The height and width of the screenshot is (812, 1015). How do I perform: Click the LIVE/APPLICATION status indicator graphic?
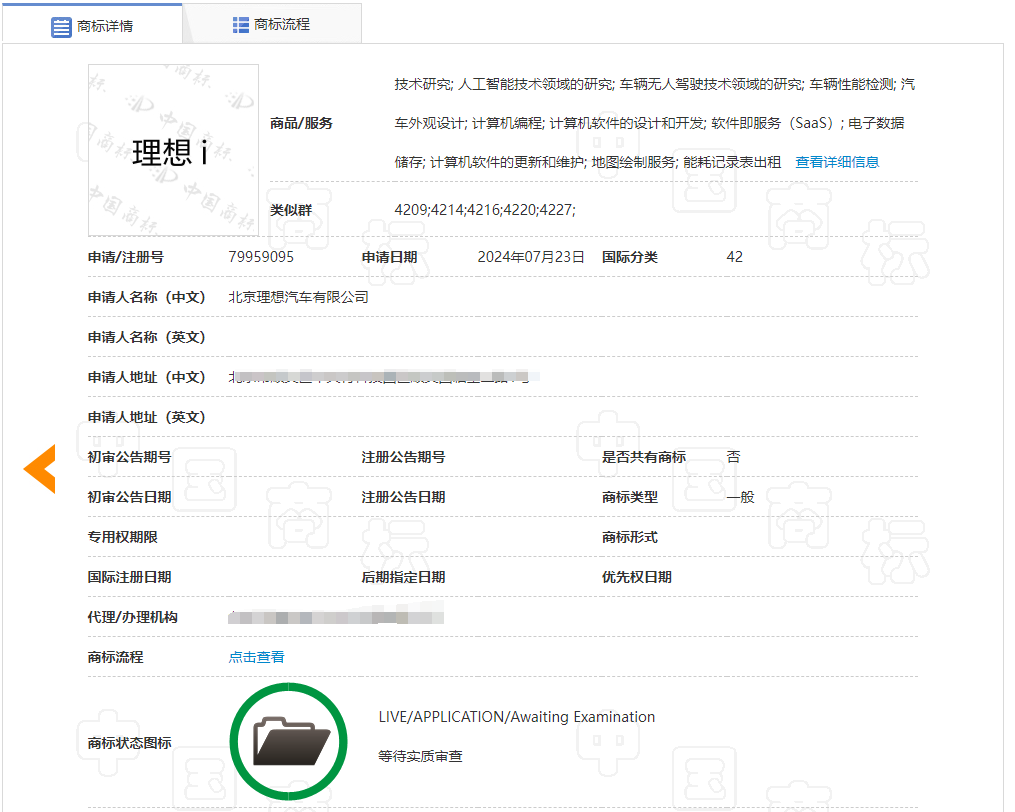point(289,740)
